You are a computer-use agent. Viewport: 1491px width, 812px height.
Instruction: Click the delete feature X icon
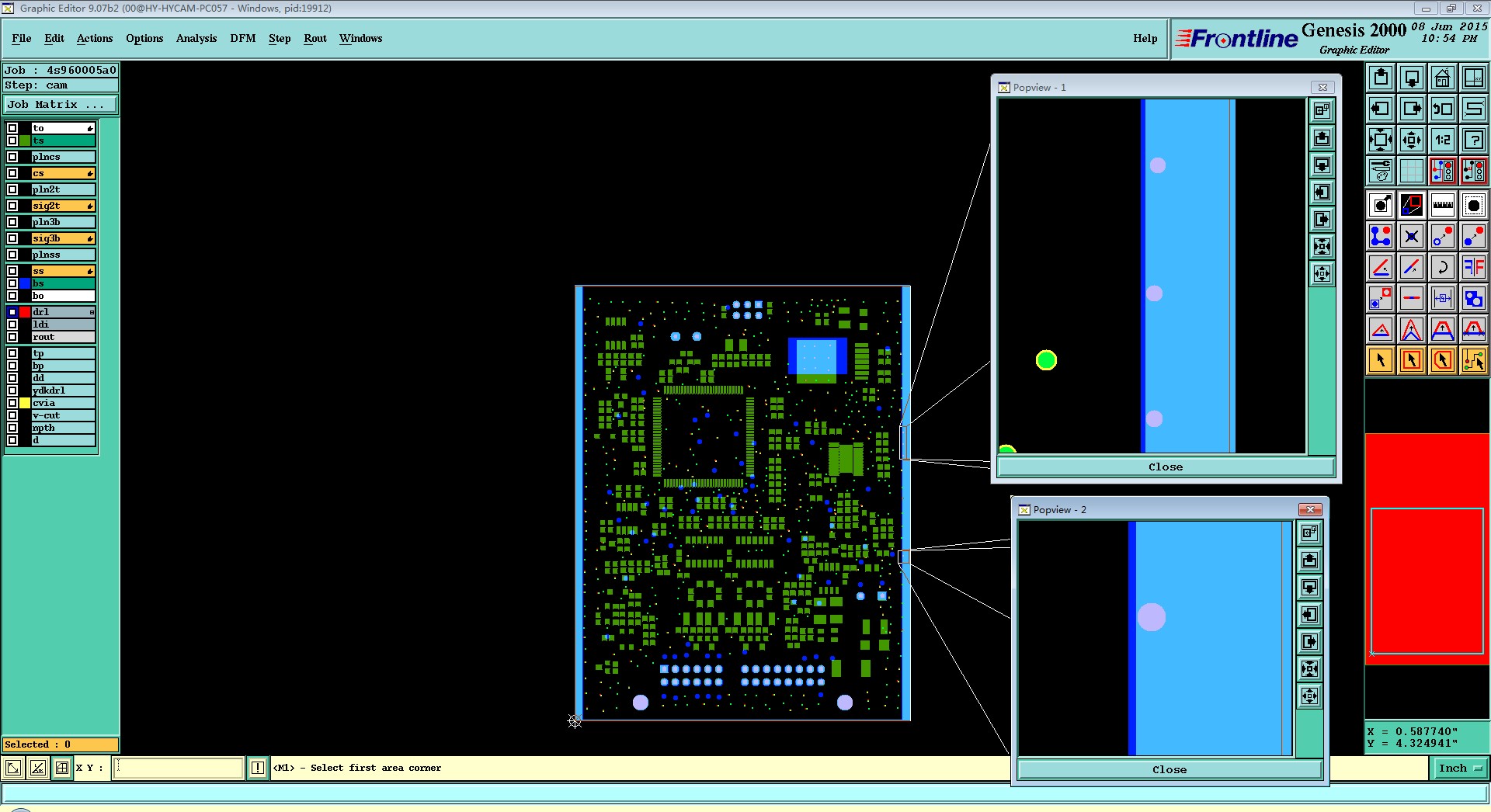[1412, 236]
